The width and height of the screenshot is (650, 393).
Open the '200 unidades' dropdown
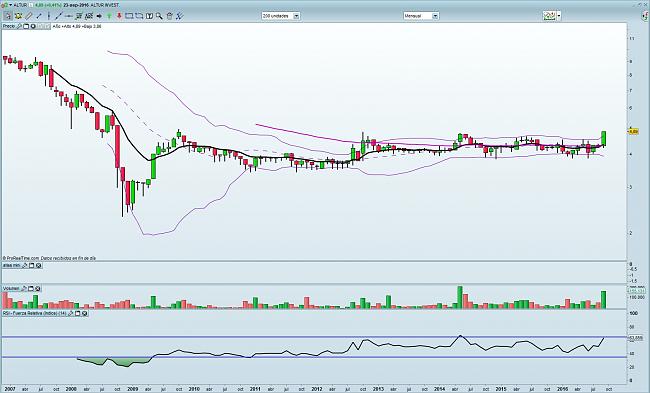pyautogui.click(x=280, y=16)
